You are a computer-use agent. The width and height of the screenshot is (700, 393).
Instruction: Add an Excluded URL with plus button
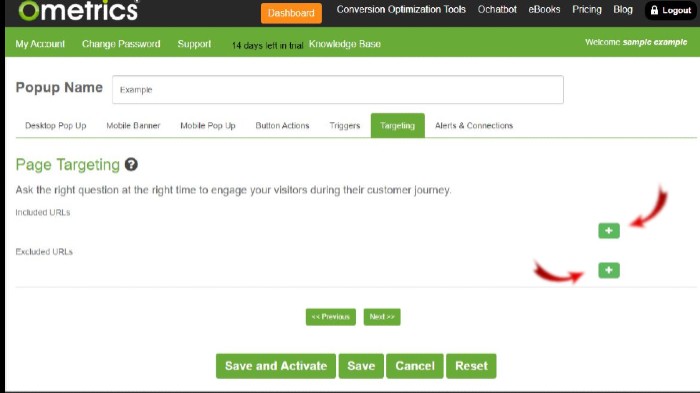point(609,270)
